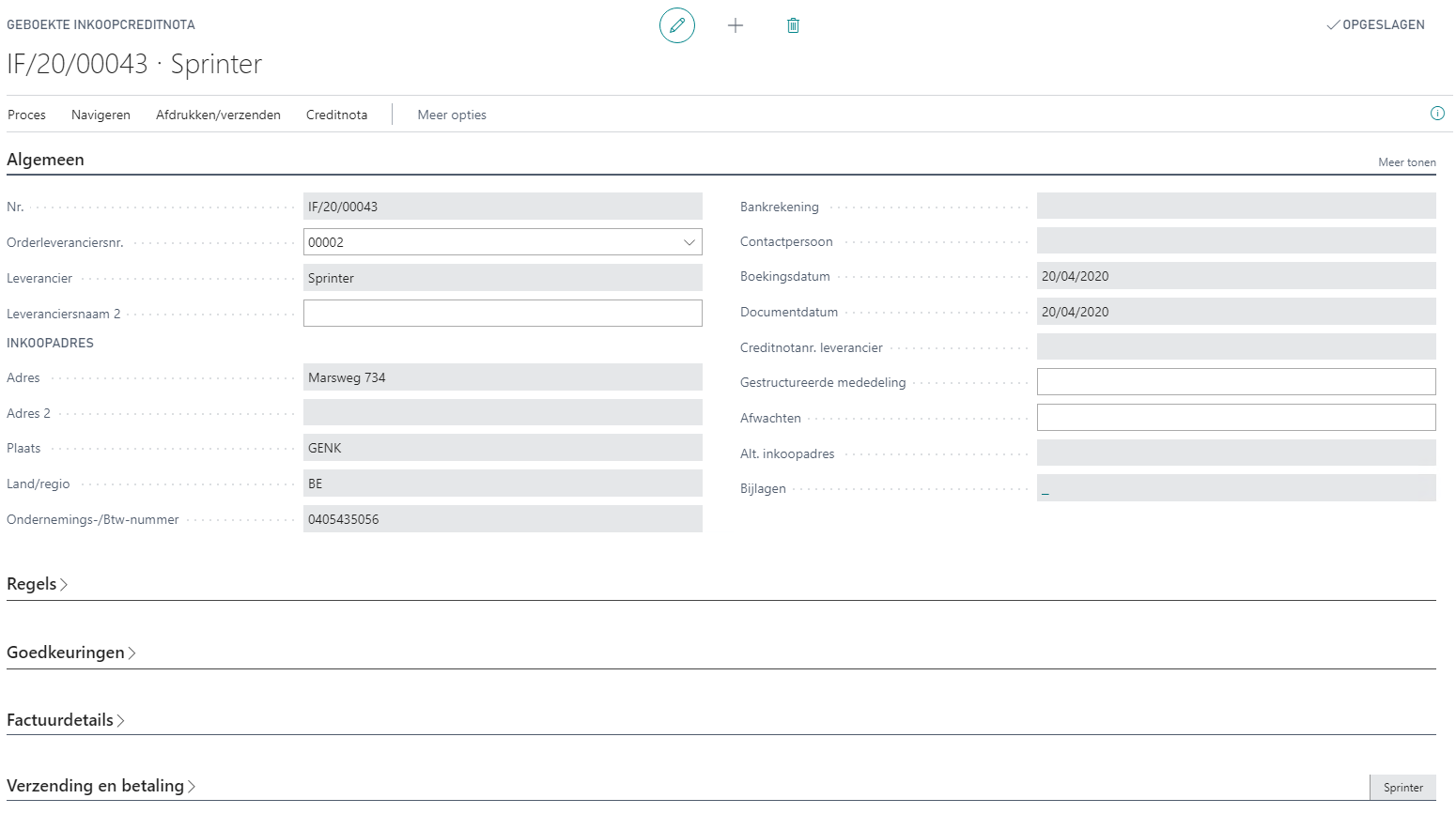
Task: Collapse the Algemeen section header
Action: pyautogui.click(x=45, y=160)
